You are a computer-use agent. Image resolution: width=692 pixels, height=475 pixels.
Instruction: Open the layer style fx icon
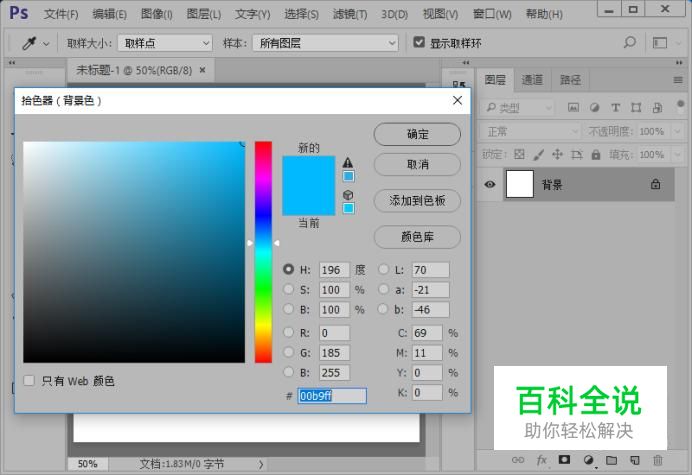pyautogui.click(x=542, y=460)
